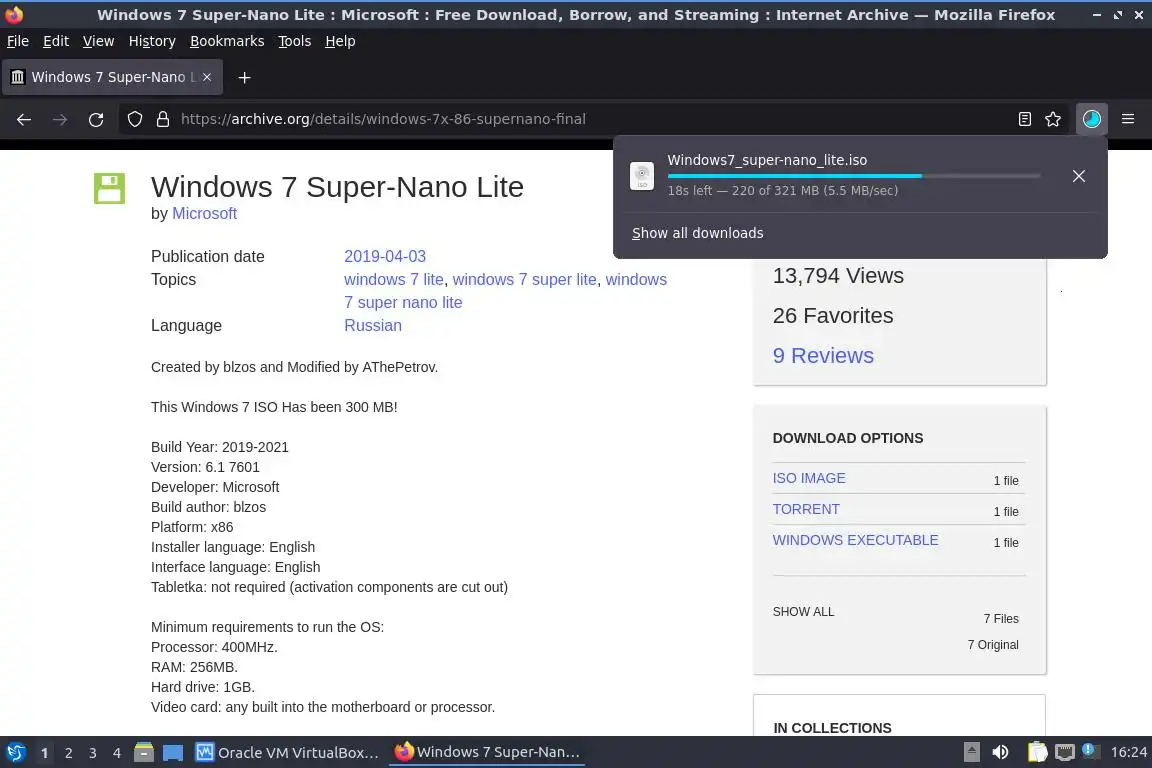Open the Microsoft author link
1152x768 pixels.
point(204,213)
